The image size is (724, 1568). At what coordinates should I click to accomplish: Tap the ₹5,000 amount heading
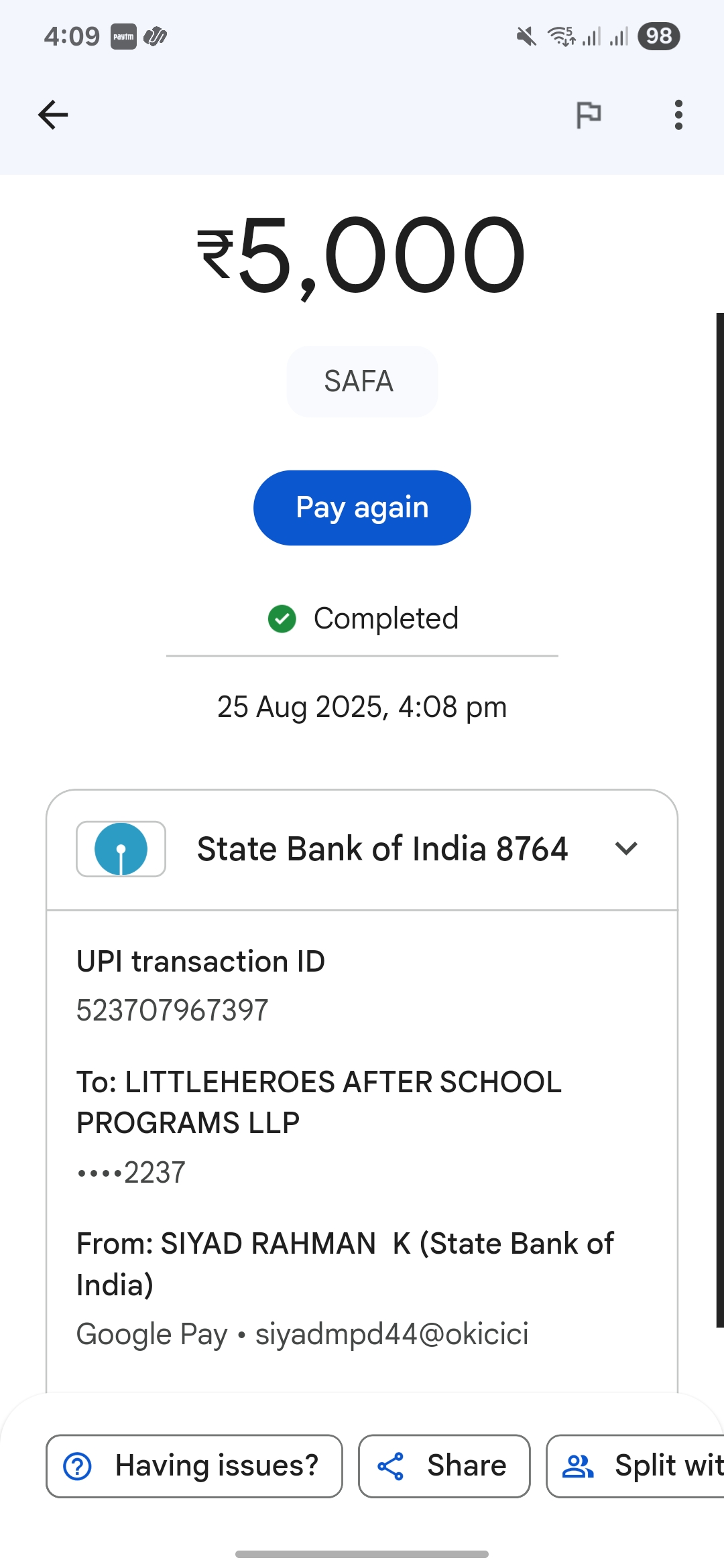(x=361, y=255)
